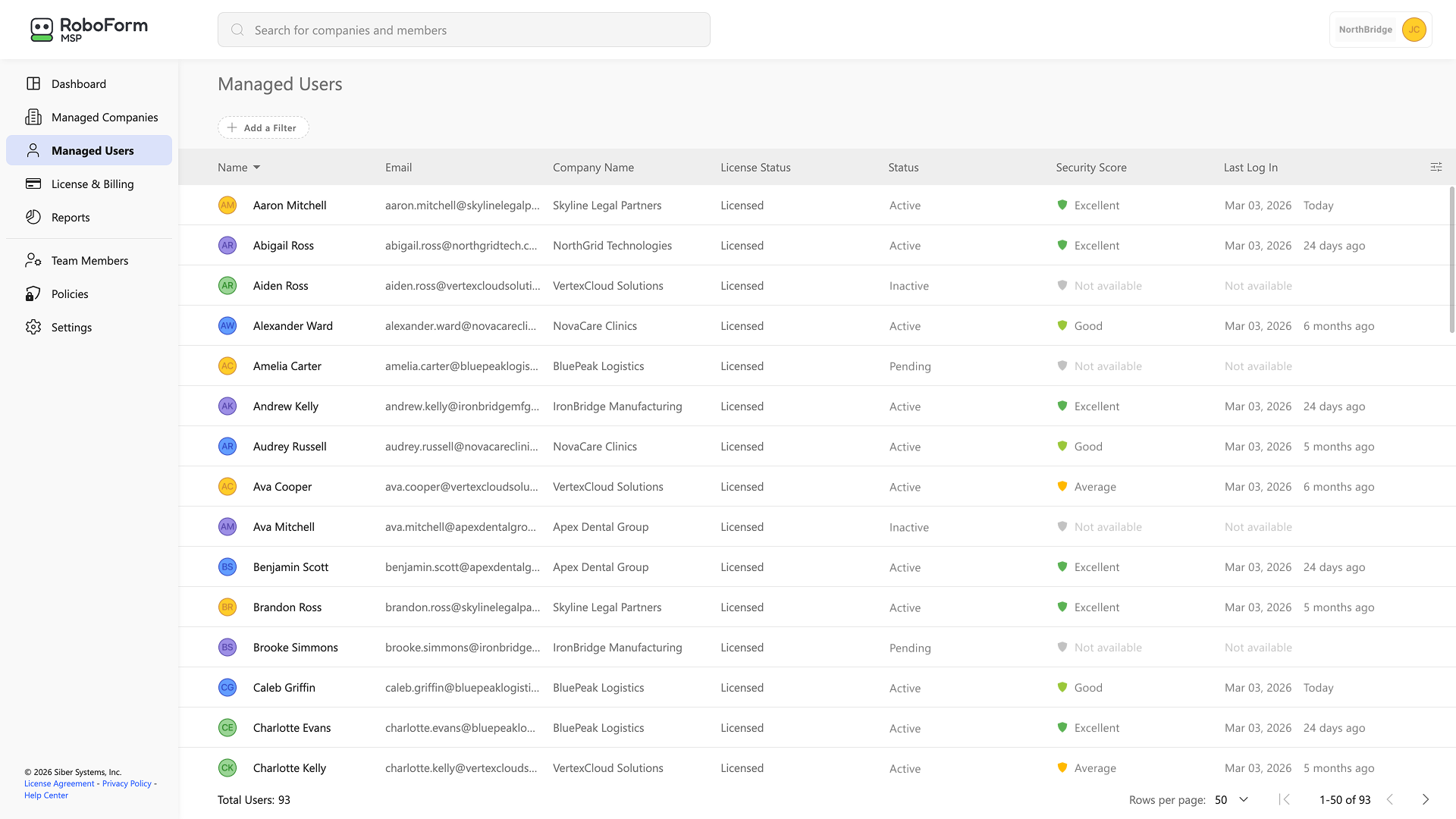Click Charlotte Kelly's CK avatar

tap(227, 767)
